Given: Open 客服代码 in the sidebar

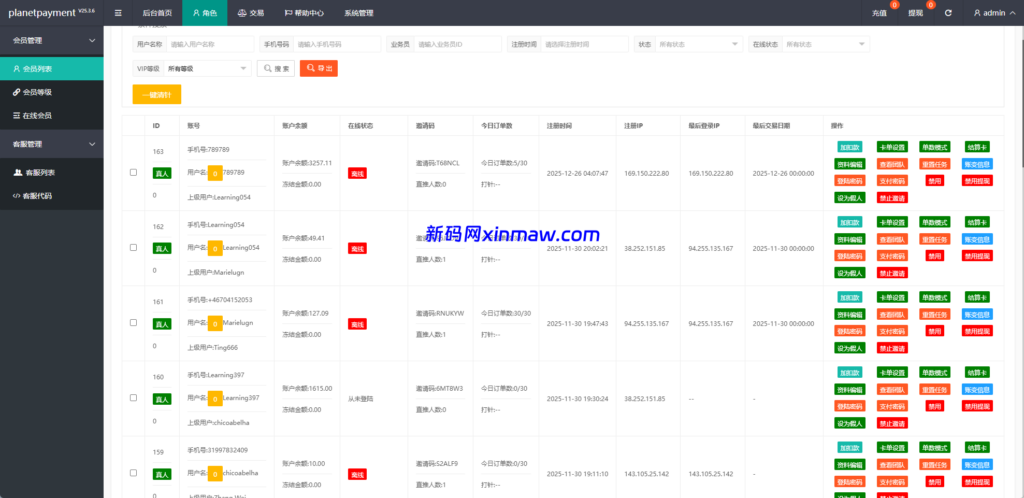Looking at the screenshot, I should [52, 196].
